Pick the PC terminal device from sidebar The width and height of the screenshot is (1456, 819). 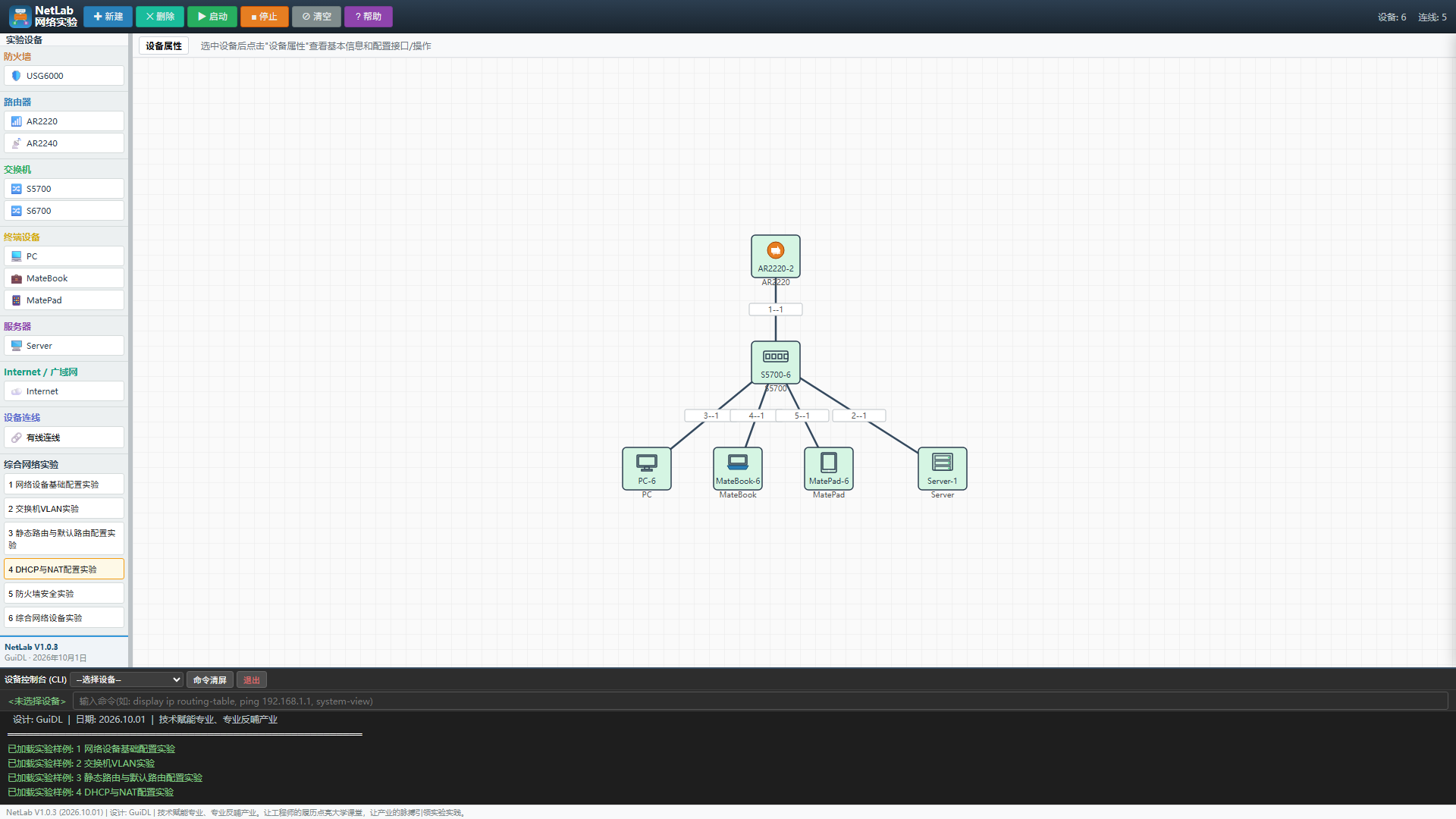coord(64,256)
